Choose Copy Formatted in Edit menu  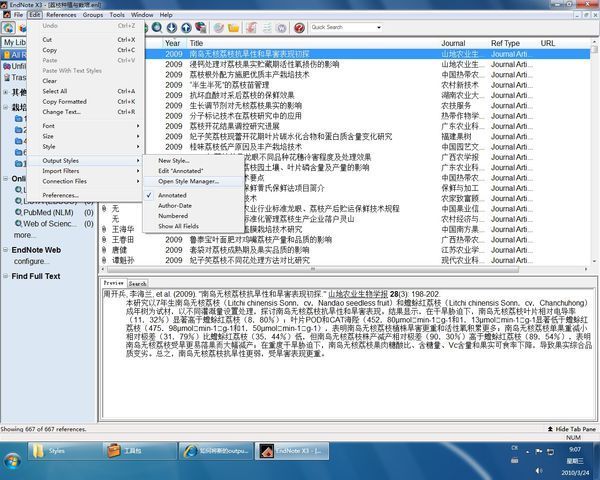coord(86,101)
